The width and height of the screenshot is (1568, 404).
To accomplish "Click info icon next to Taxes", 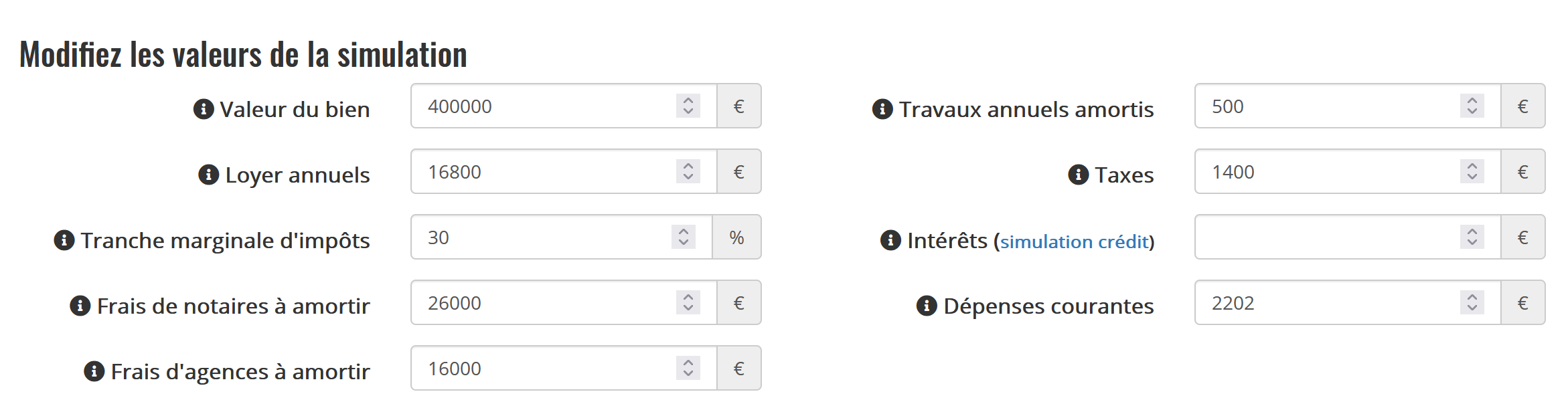I will coord(1078,175).
